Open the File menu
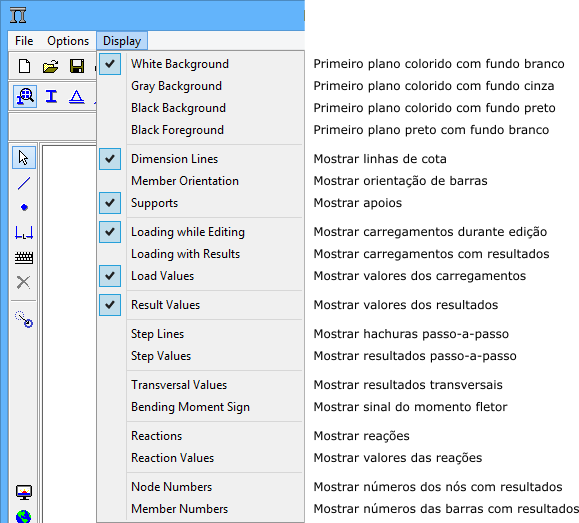Image resolution: width=579 pixels, height=523 pixels. 24,41
